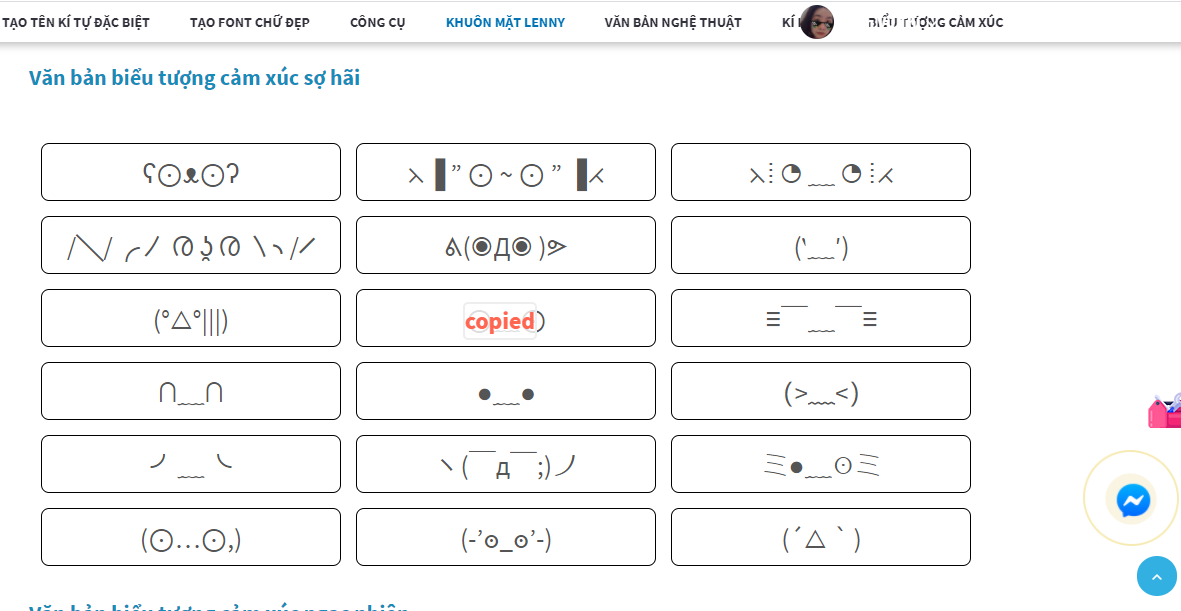Copy the (°△°|||) emoticon
Screen dimensions: 1181x611
(191, 318)
